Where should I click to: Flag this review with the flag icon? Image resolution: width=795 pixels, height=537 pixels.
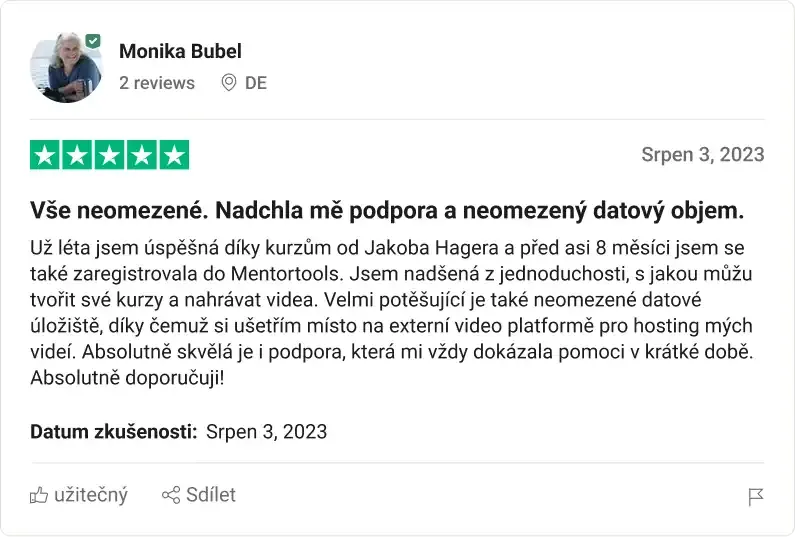click(756, 497)
